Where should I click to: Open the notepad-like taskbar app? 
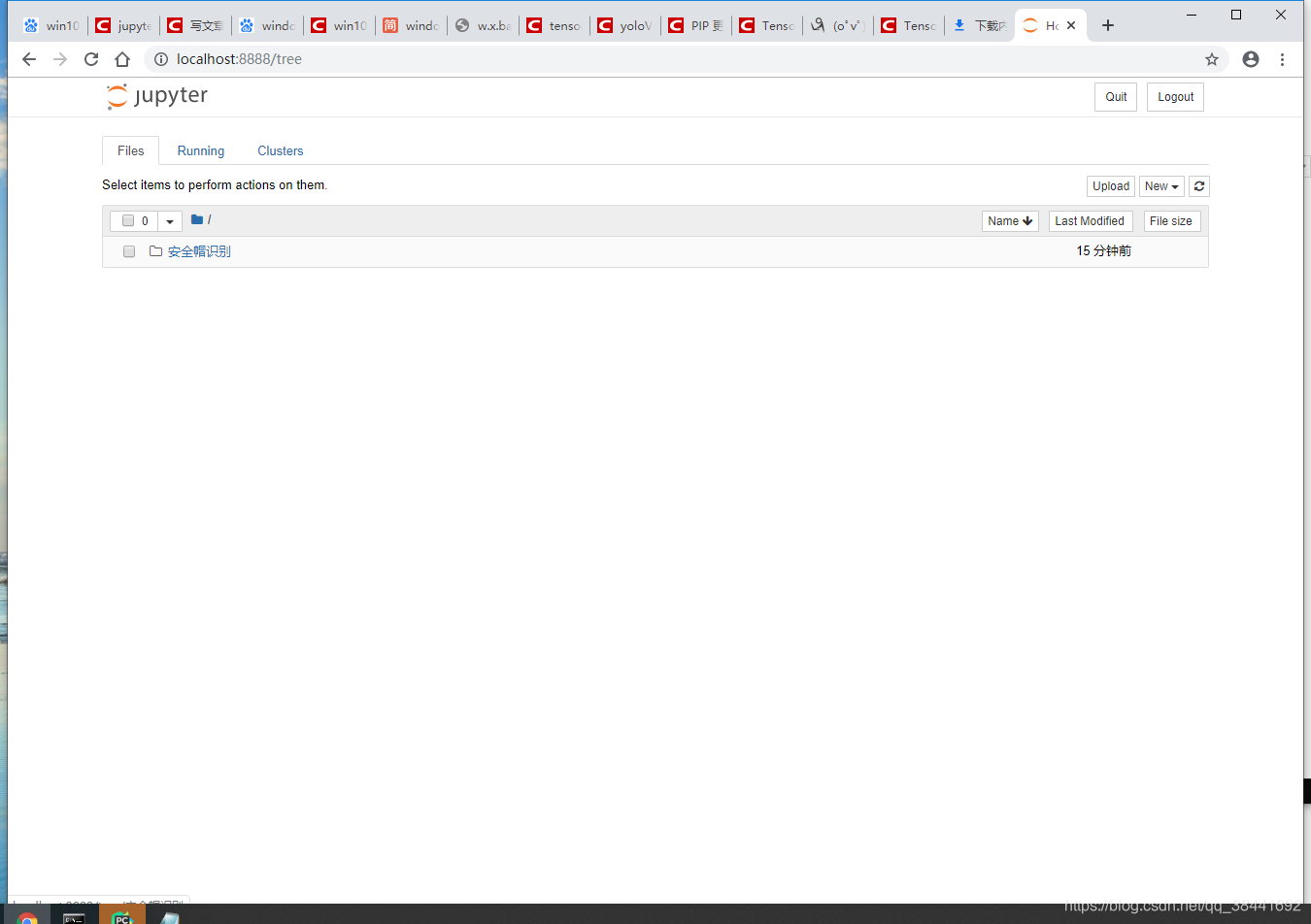[x=169, y=917]
